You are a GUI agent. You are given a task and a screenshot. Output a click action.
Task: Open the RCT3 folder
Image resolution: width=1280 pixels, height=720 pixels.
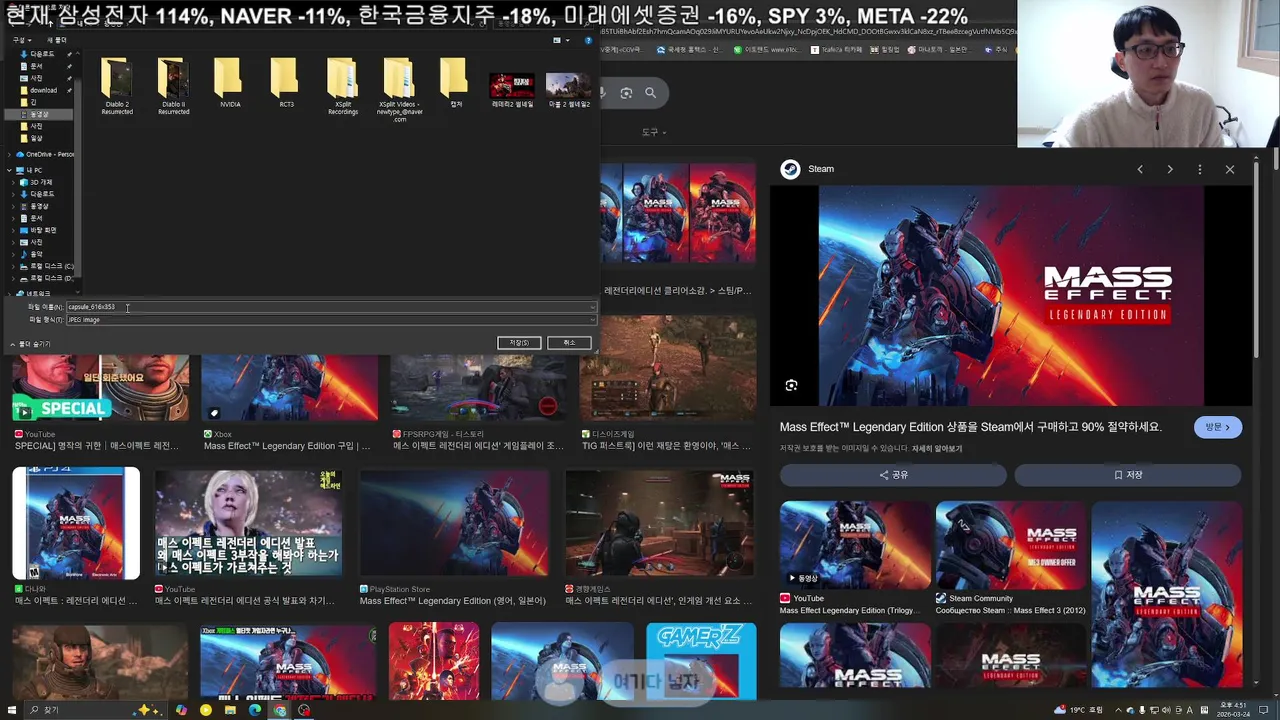(286, 84)
